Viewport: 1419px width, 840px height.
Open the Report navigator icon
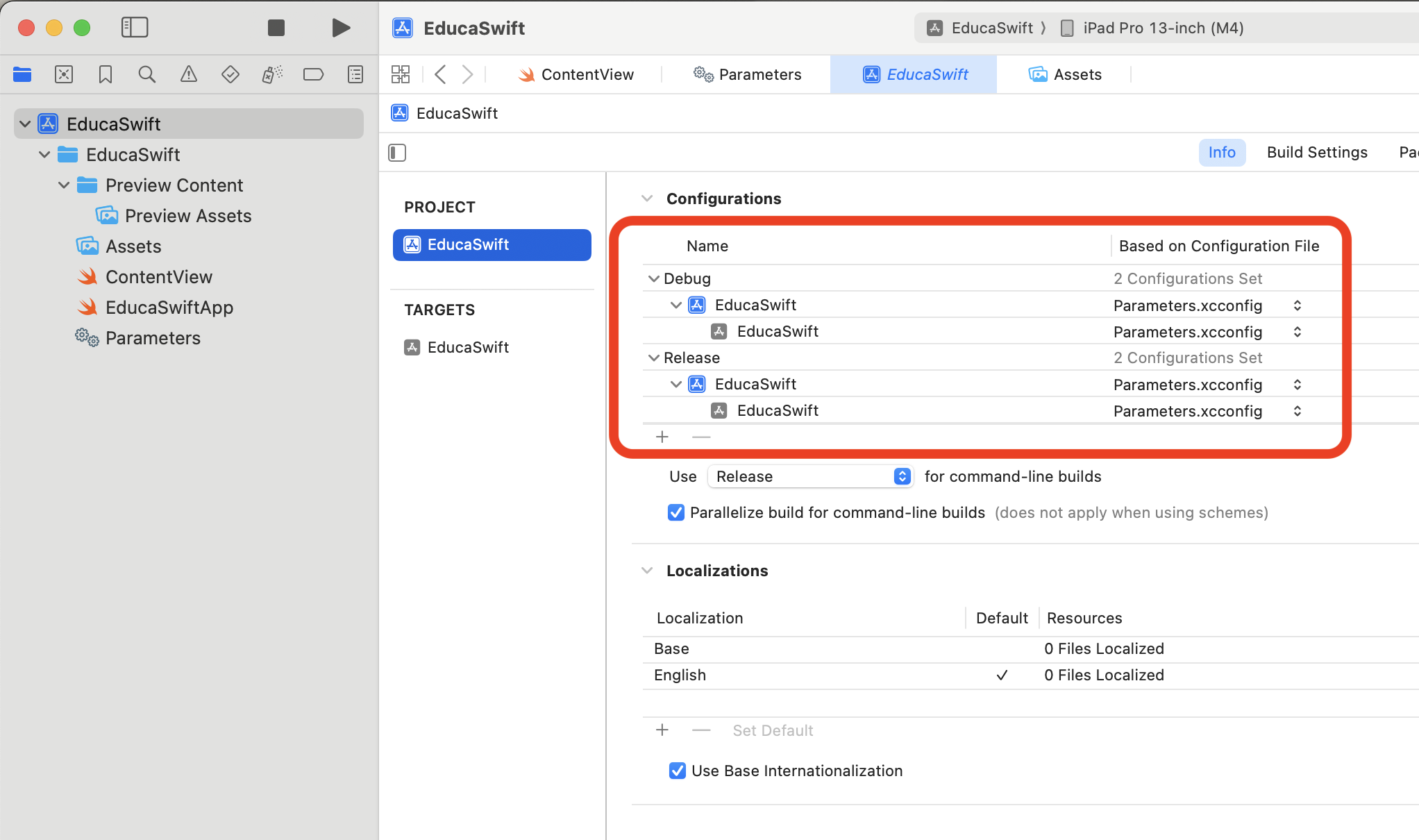tap(355, 74)
